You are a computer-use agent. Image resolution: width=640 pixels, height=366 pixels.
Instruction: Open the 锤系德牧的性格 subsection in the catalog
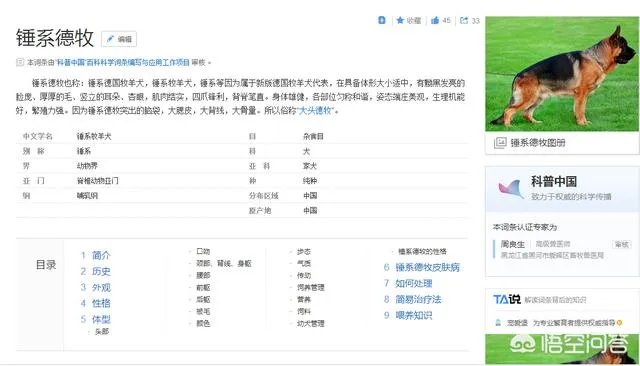click(422, 251)
